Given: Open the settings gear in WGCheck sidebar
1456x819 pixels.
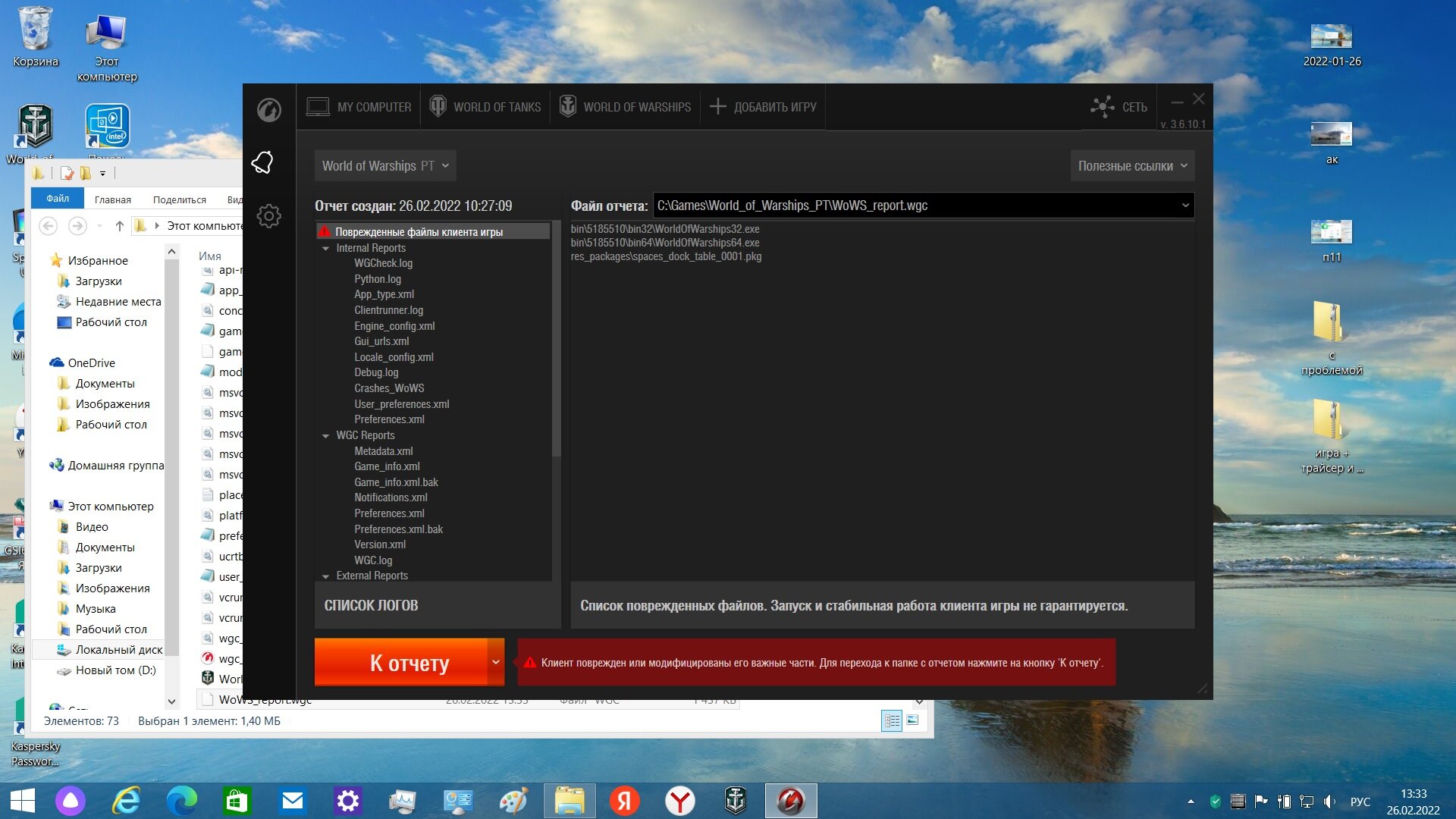Looking at the screenshot, I should pos(268,216).
